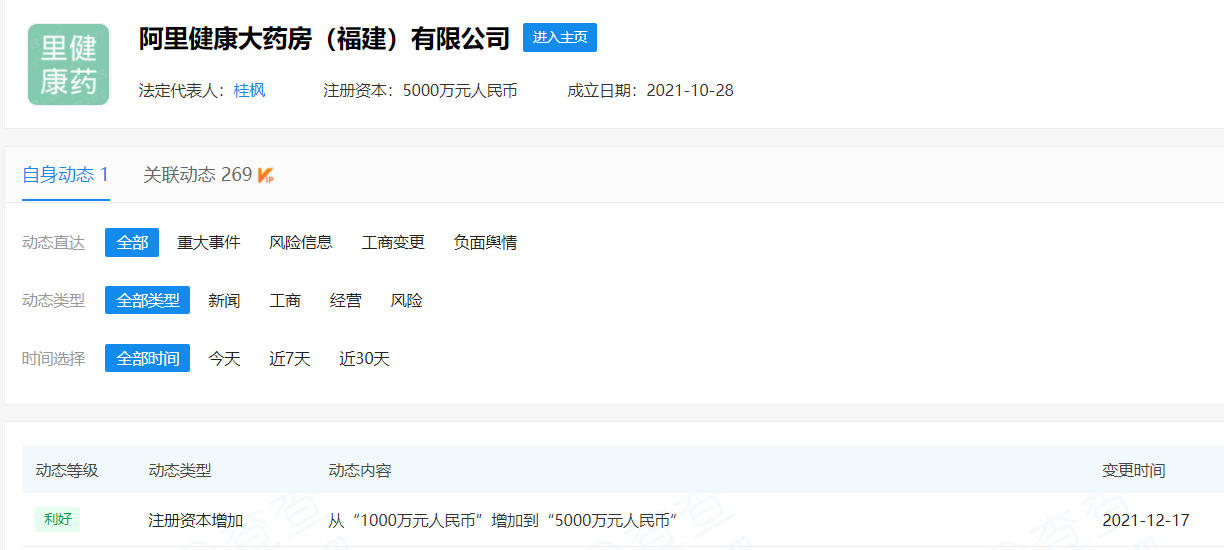Switch to 自身动态 tab
This screenshot has height=550, width=1224.
tap(65, 175)
